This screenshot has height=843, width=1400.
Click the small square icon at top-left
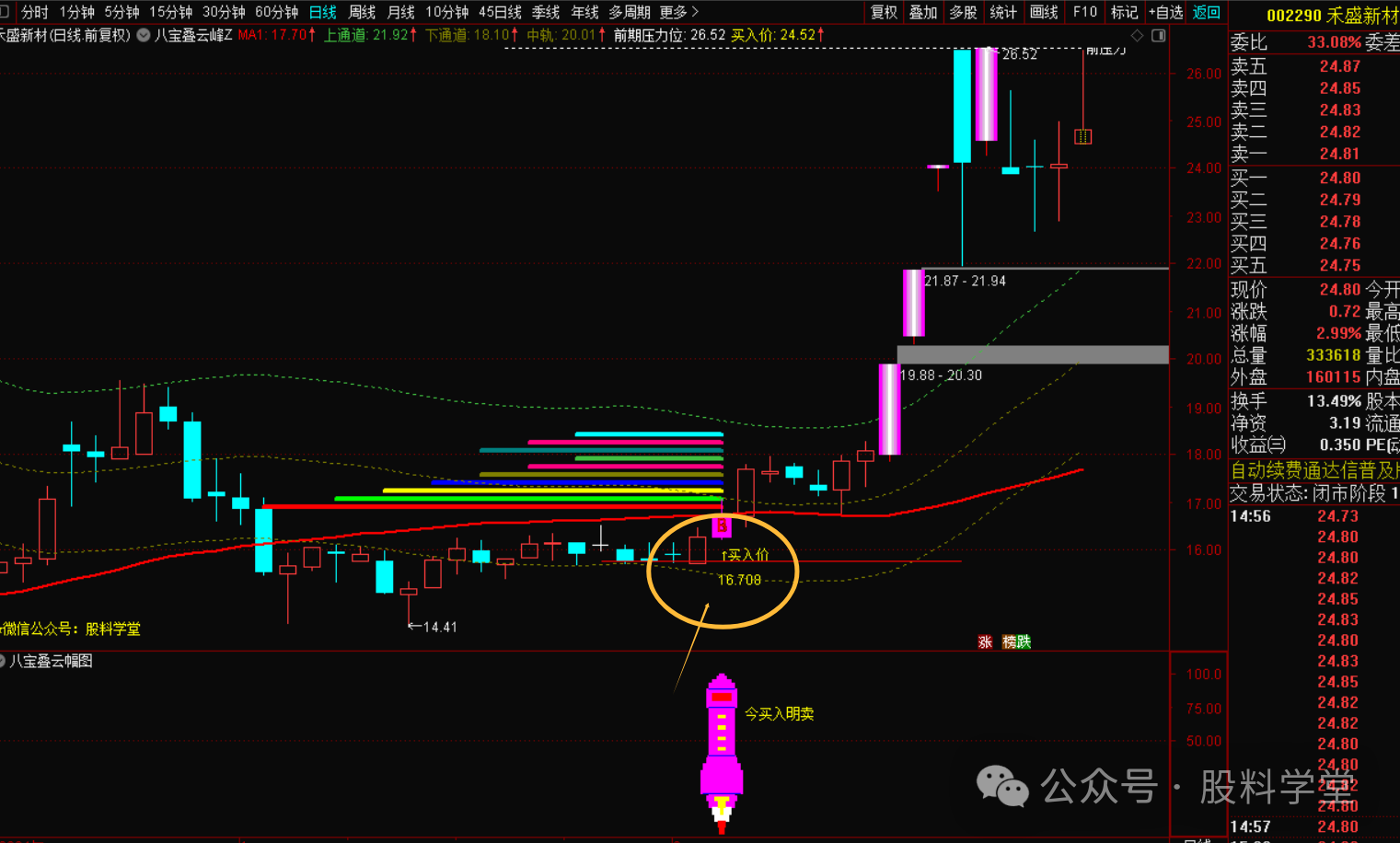click(x=5, y=12)
